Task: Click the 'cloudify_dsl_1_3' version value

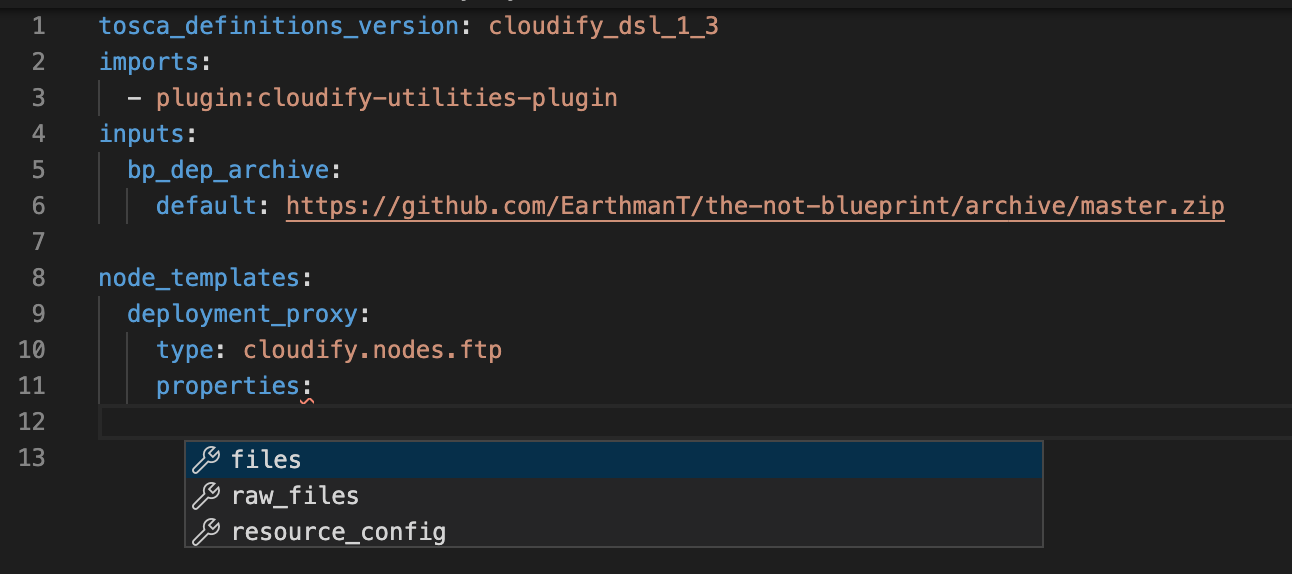Action: (603, 26)
